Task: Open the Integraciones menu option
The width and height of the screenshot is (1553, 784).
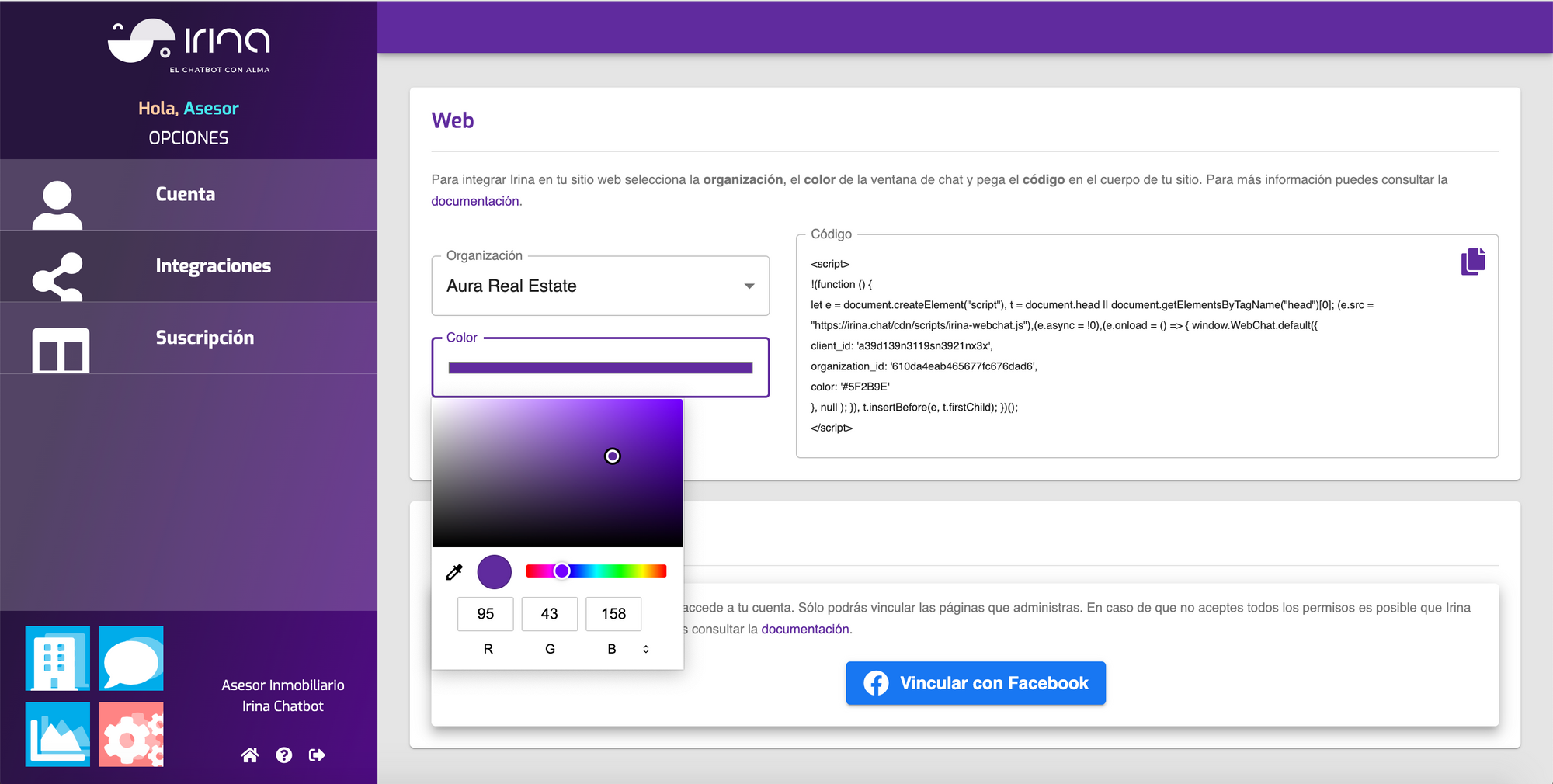Action: [189, 266]
